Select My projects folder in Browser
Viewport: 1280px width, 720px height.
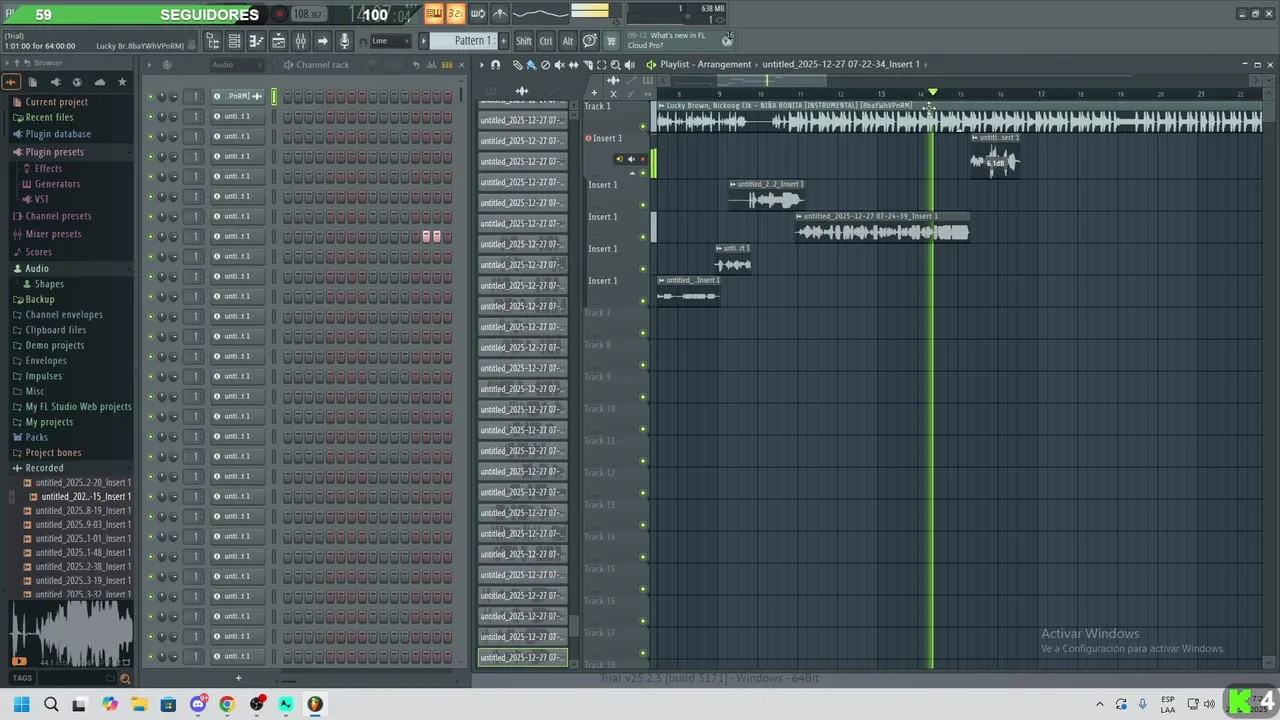(x=49, y=422)
